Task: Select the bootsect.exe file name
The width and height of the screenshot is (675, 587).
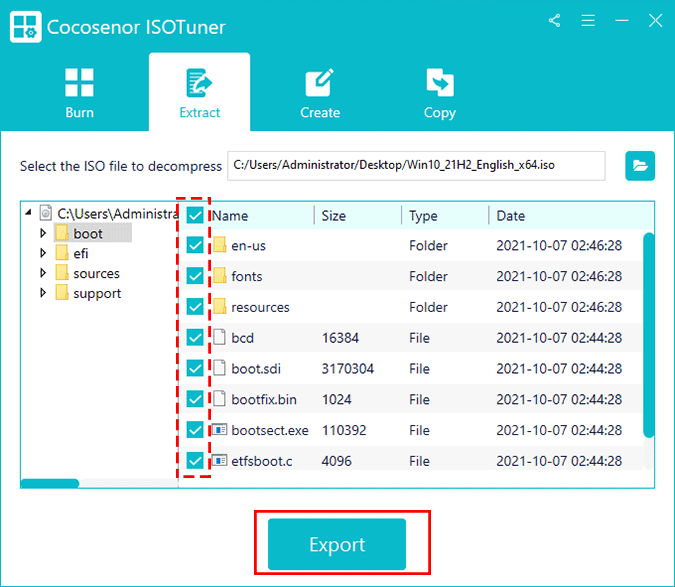Action: 270,430
